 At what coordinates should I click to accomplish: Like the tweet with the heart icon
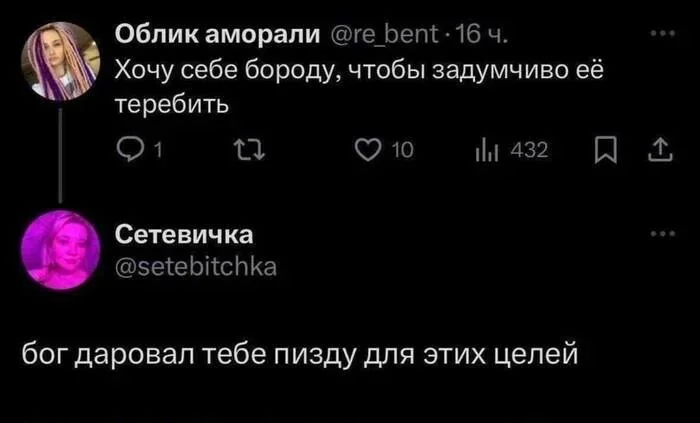[369, 151]
